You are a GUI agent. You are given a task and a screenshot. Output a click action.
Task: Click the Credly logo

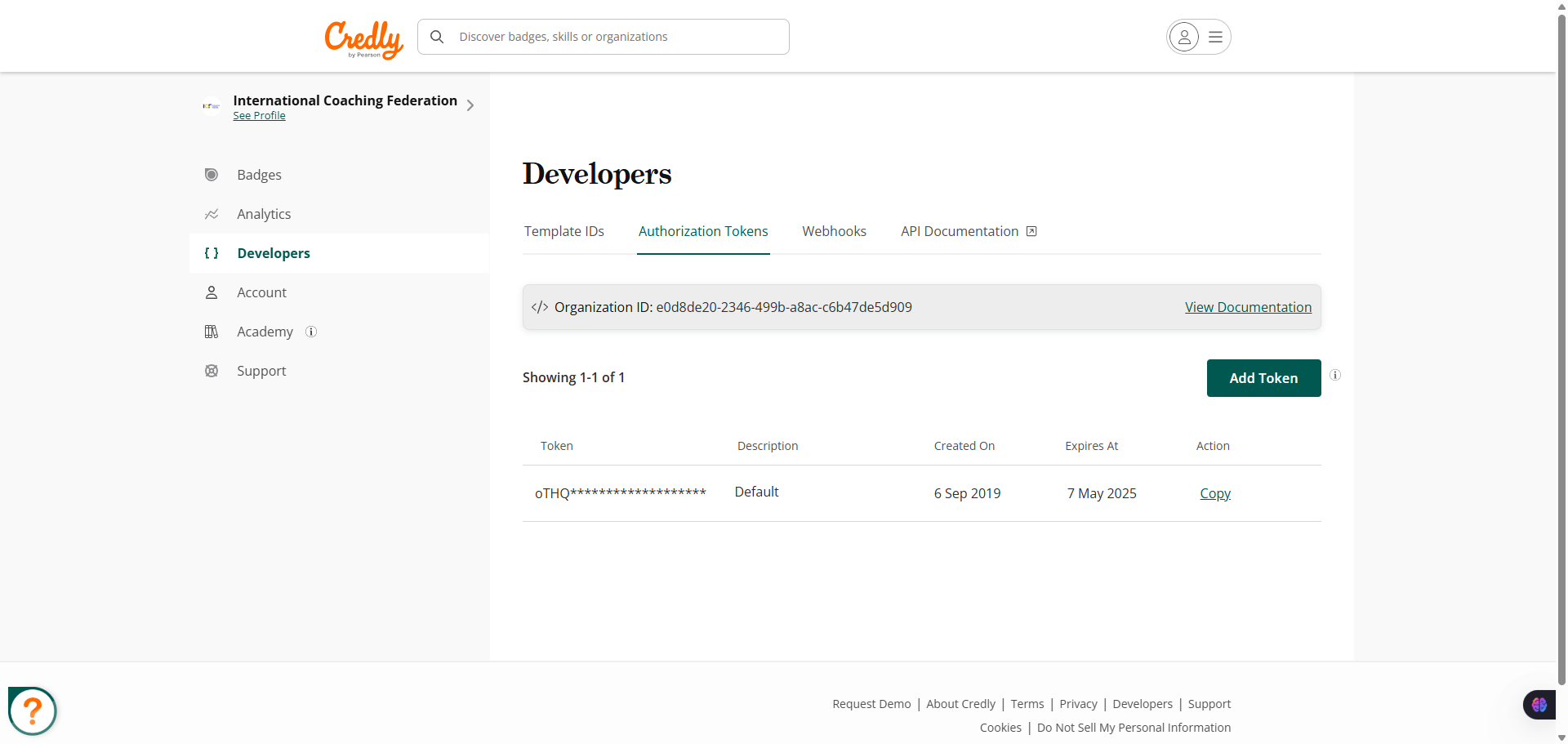[x=364, y=39]
